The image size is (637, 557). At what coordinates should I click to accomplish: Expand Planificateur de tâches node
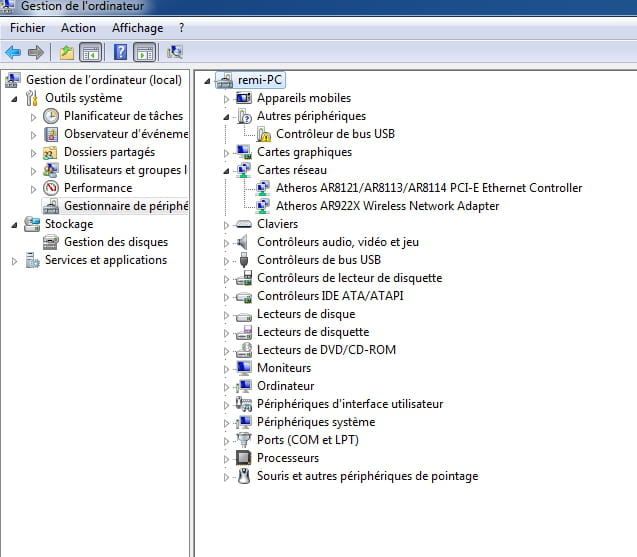pyautogui.click(x=33, y=117)
